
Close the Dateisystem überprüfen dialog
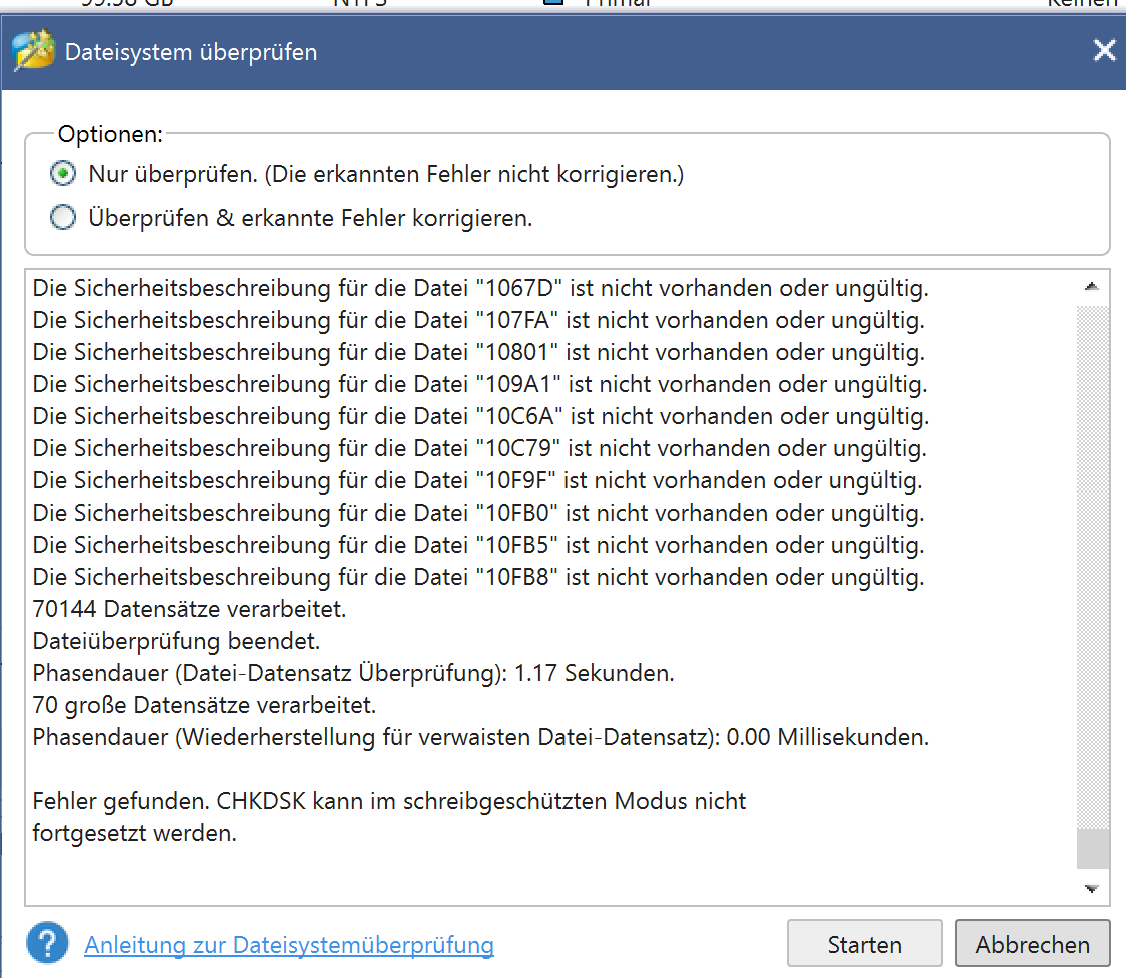[1104, 51]
